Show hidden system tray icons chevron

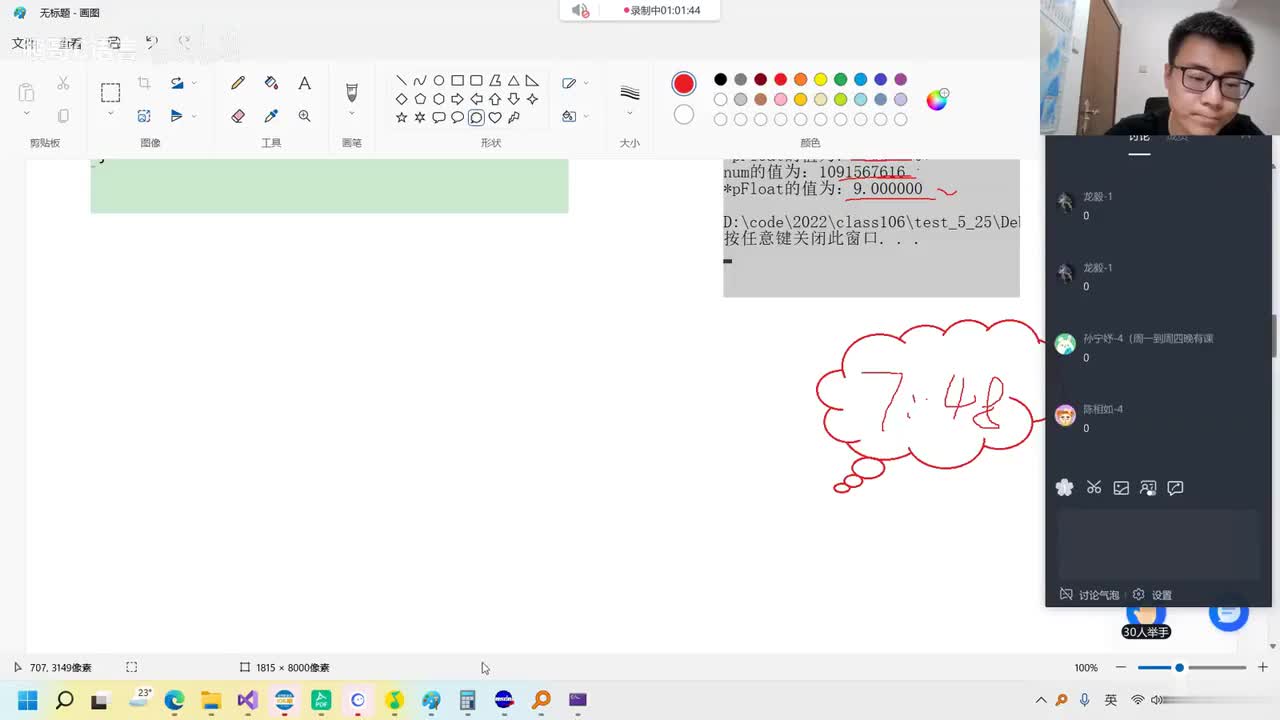click(1041, 700)
